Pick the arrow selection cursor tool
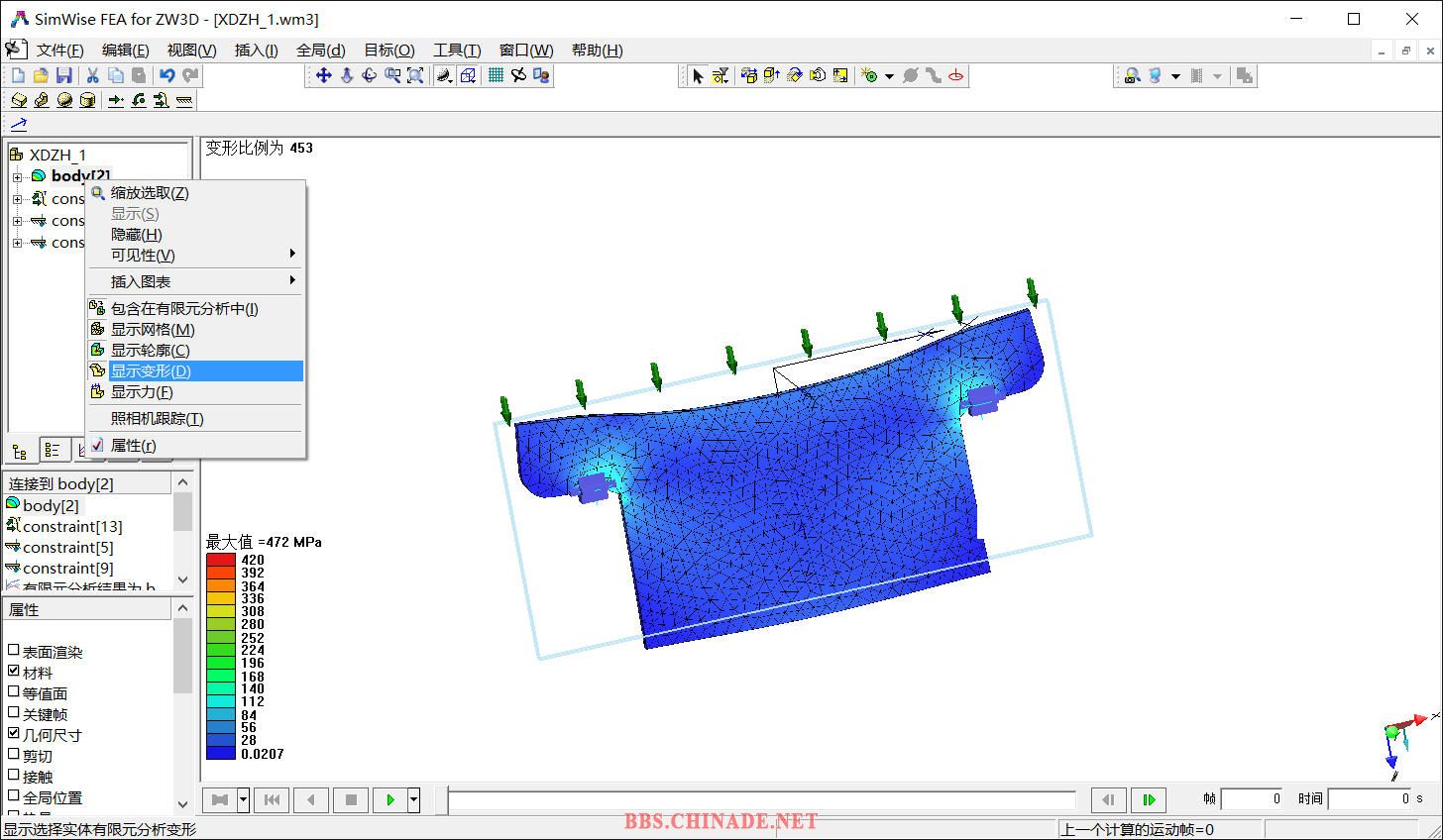 click(698, 75)
